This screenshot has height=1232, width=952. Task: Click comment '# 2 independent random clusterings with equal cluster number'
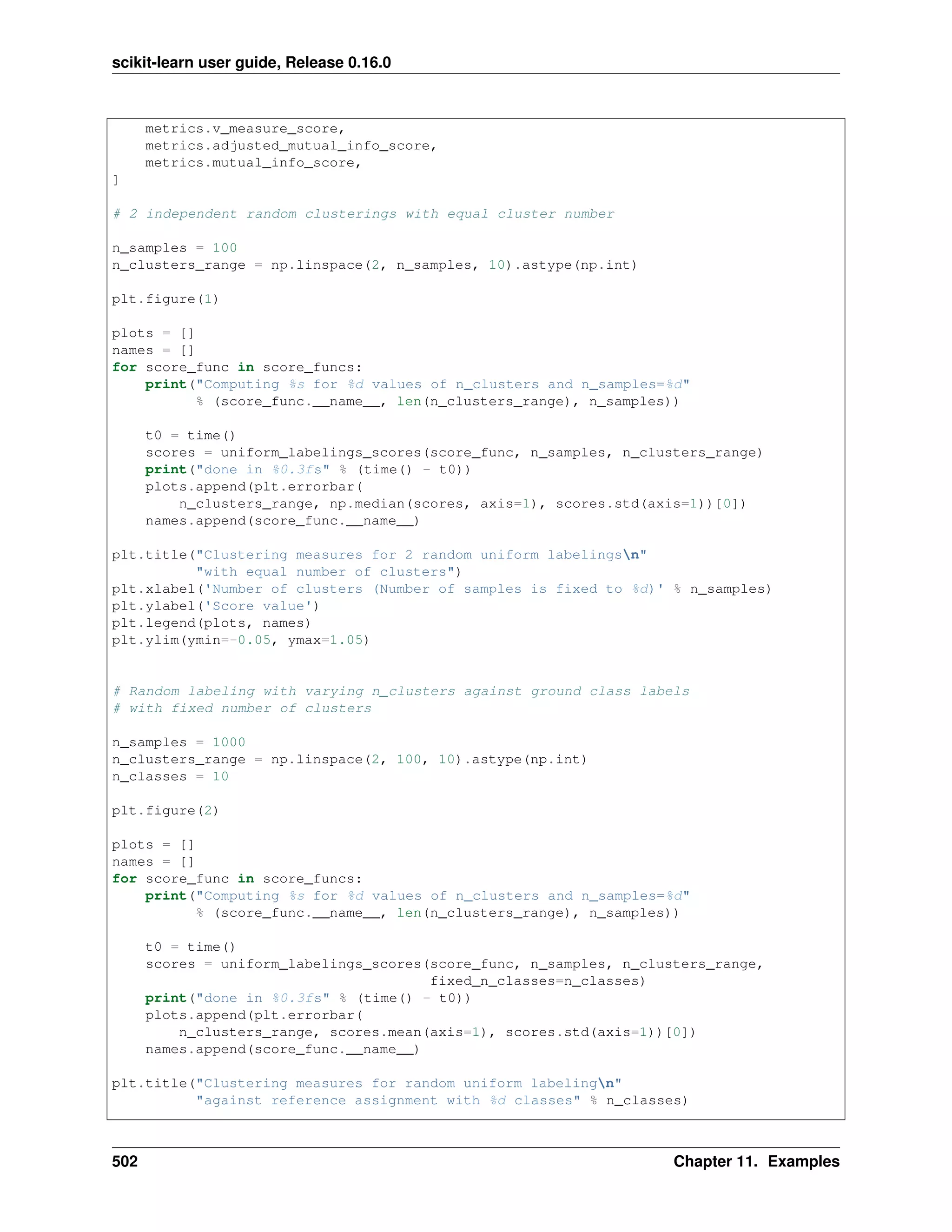(363, 214)
